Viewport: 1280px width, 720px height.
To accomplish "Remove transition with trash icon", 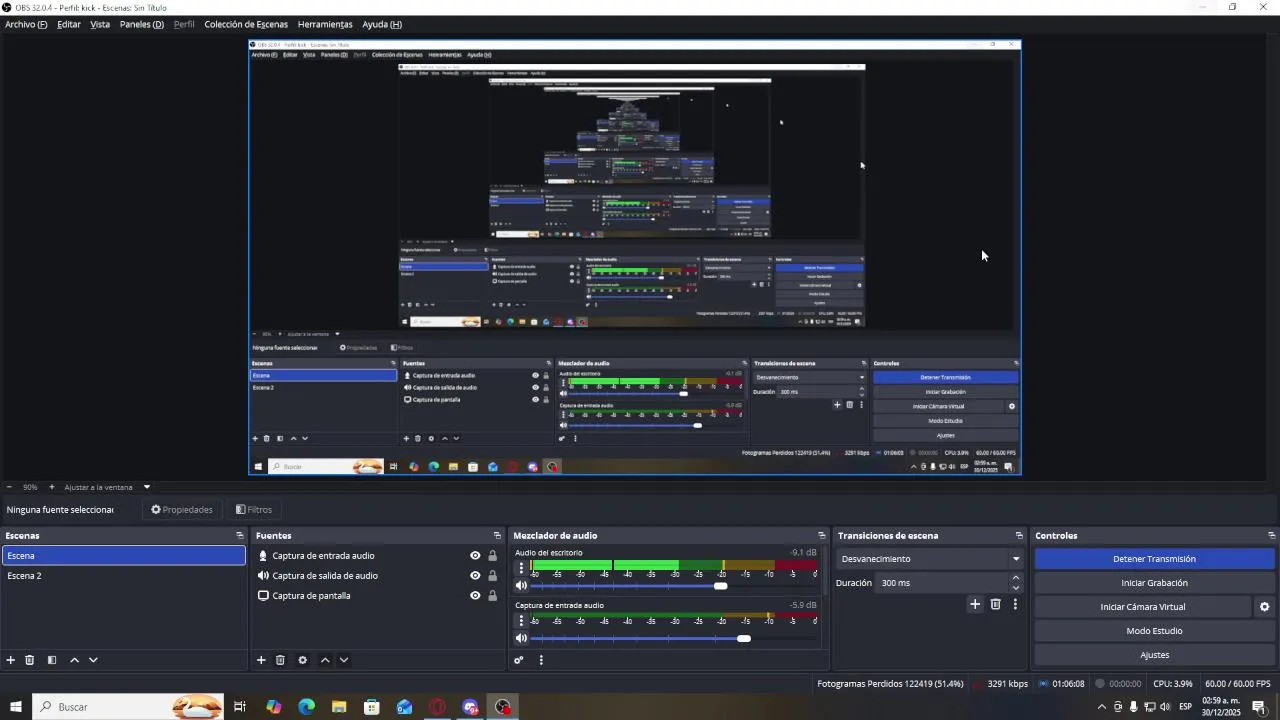I will pyautogui.click(x=995, y=604).
